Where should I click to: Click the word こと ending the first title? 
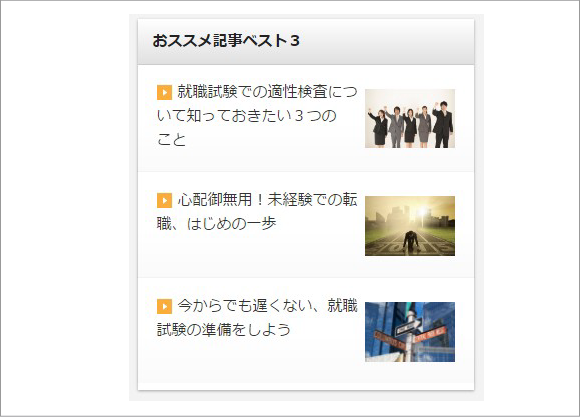pos(171,140)
